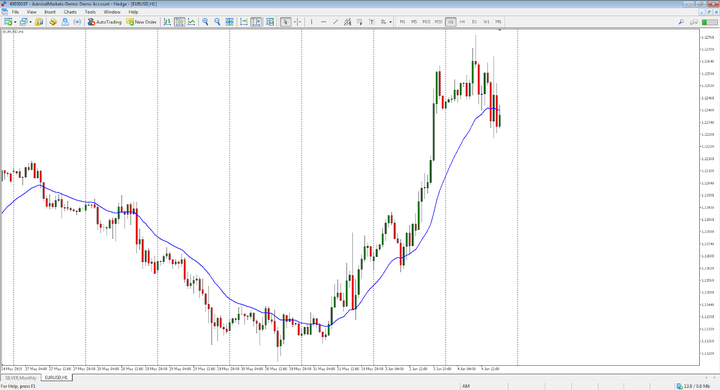Switch to W1 timeframe

pyautogui.click(x=486, y=22)
